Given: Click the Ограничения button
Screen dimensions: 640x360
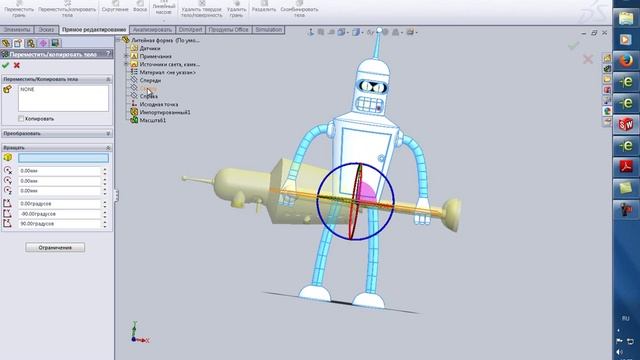Looking at the screenshot, I should coord(55,247).
